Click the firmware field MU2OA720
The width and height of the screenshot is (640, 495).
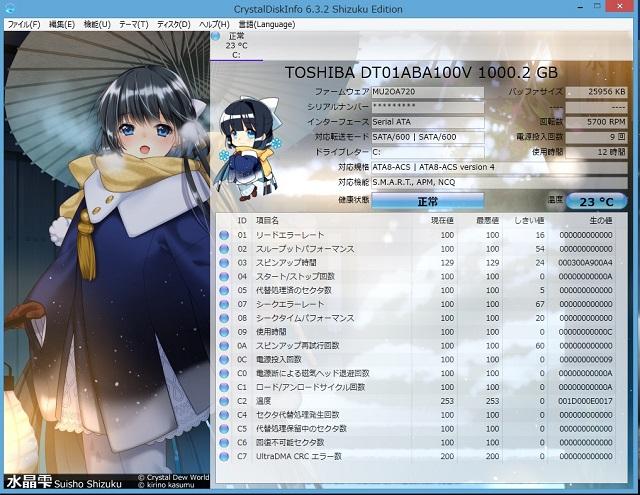pyautogui.click(x=428, y=92)
